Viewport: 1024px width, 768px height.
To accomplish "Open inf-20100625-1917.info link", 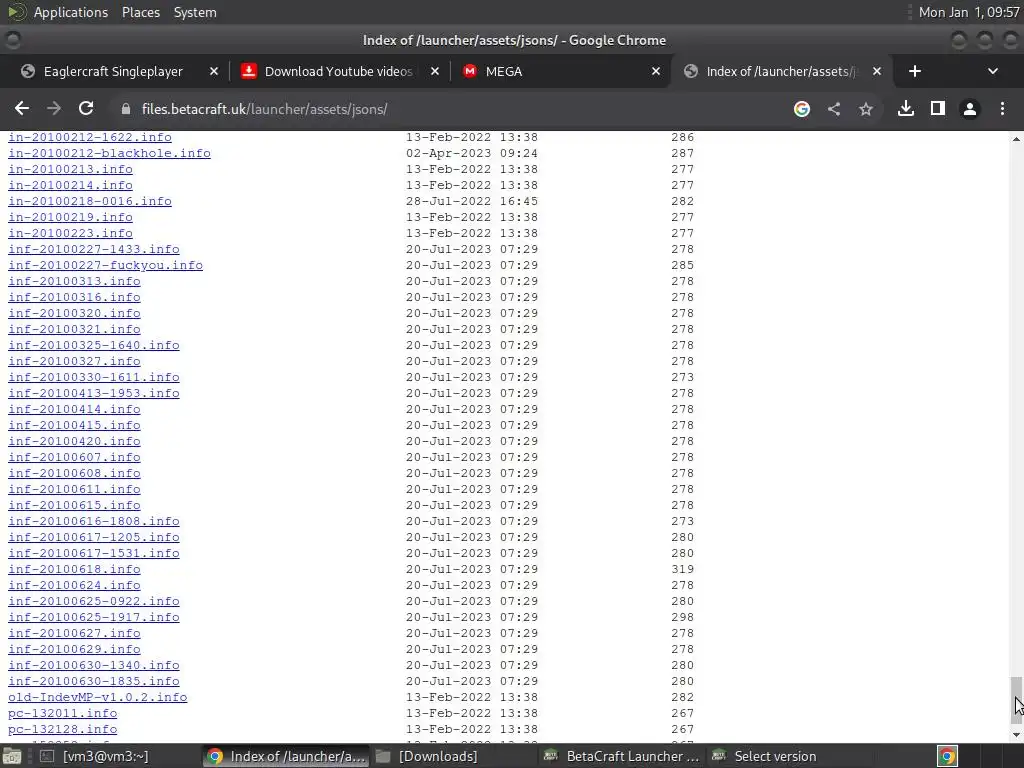I will pyautogui.click(x=93, y=617).
